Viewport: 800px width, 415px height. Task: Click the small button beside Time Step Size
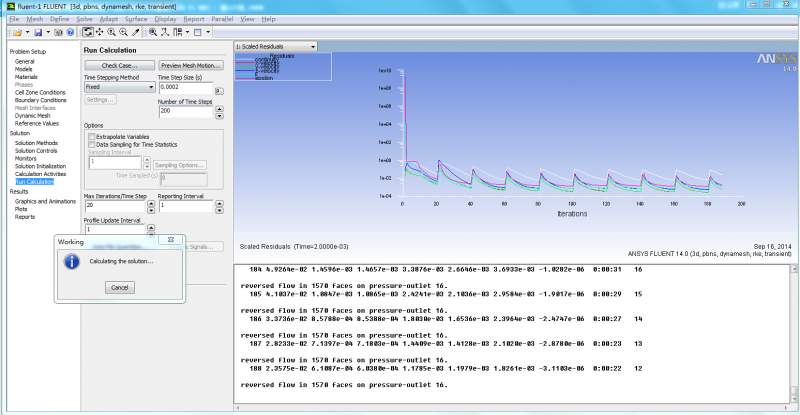219,91
